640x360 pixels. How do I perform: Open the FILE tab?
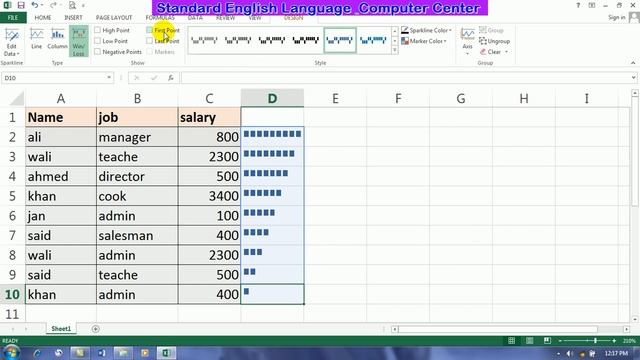(x=13, y=18)
